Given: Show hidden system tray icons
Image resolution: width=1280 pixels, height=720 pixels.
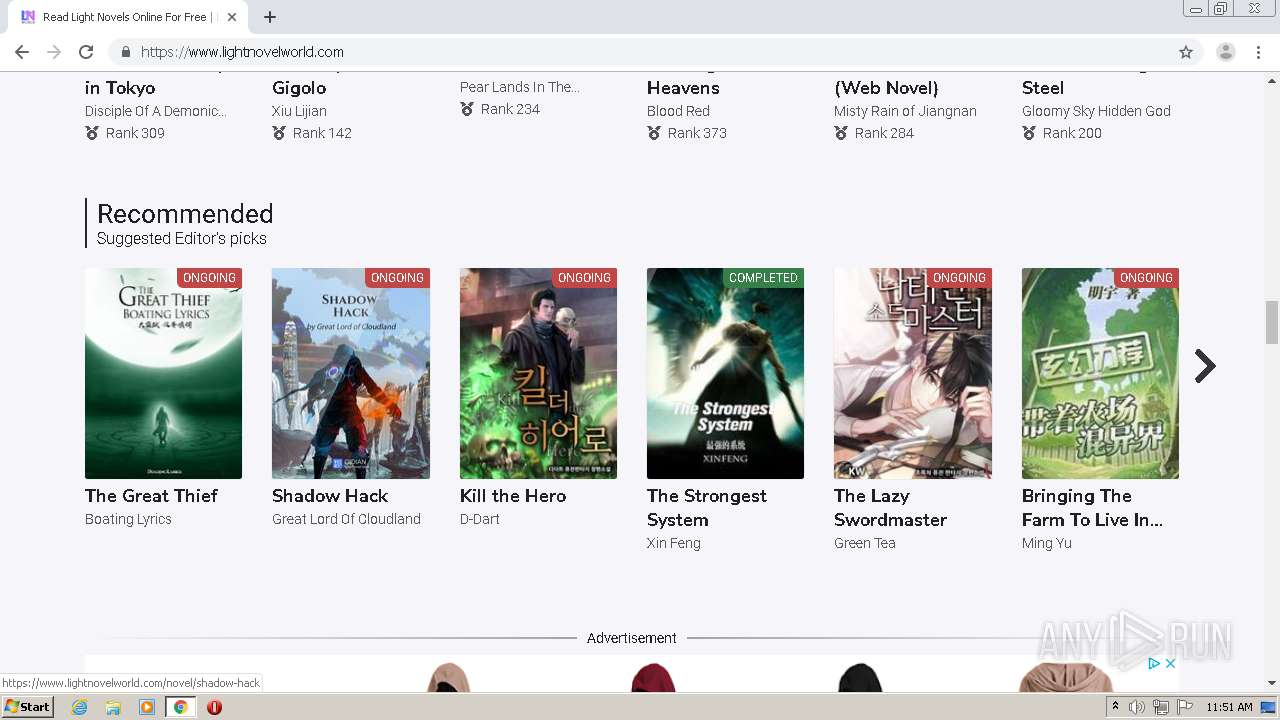Looking at the screenshot, I should point(1115,707).
